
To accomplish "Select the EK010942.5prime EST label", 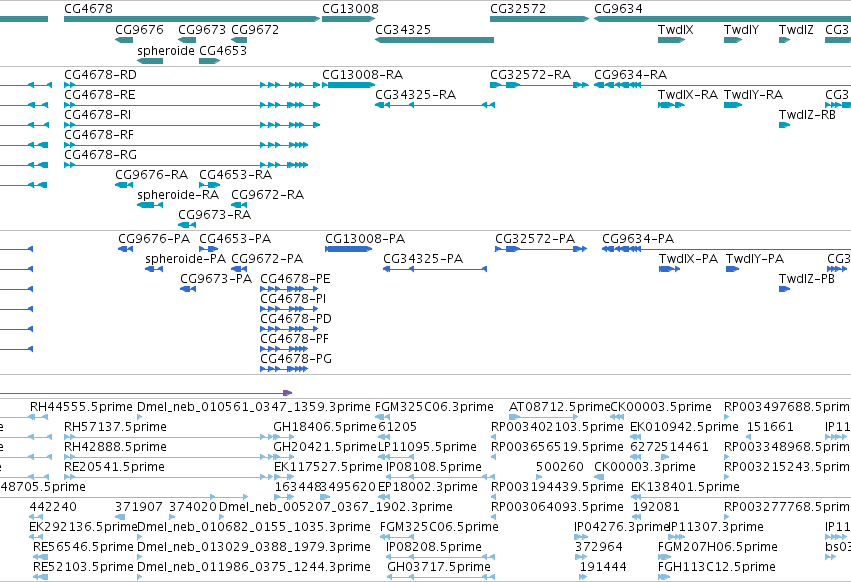I will coord(684,427).
